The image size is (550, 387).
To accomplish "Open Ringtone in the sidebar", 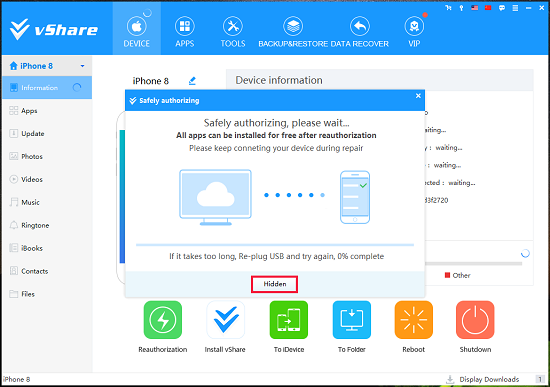I will 47,225.
